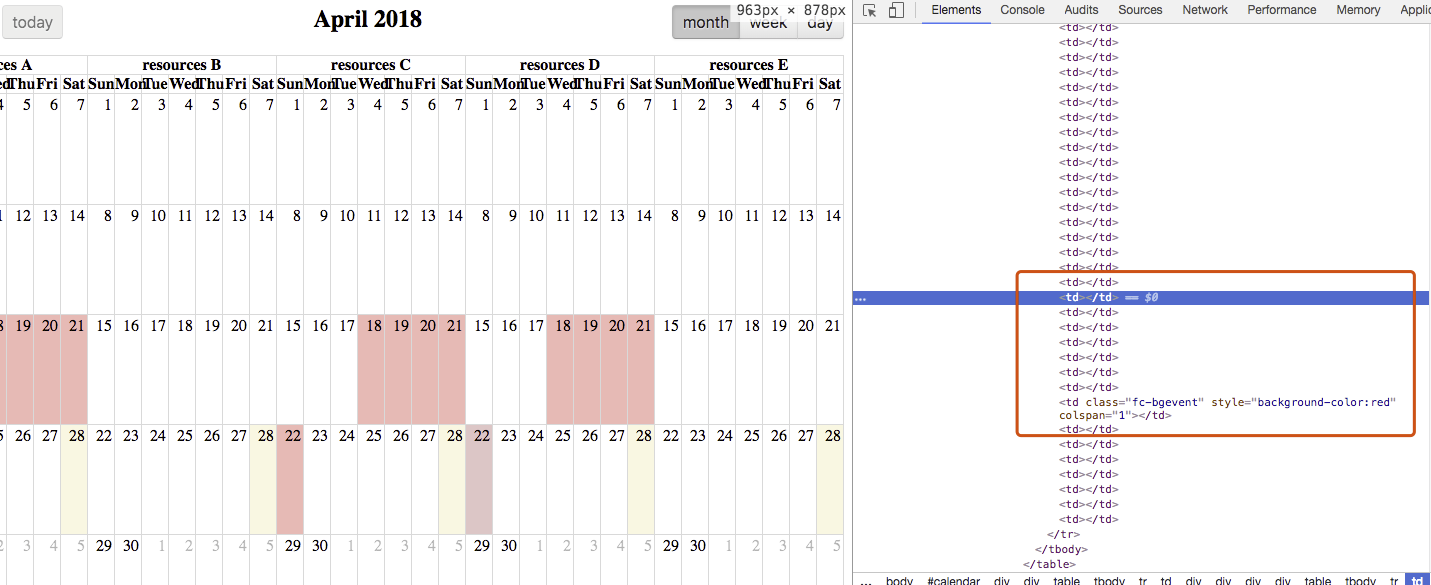Click the today button
The height and width of the screenshot is (585, 1431).
click(33, 21)
